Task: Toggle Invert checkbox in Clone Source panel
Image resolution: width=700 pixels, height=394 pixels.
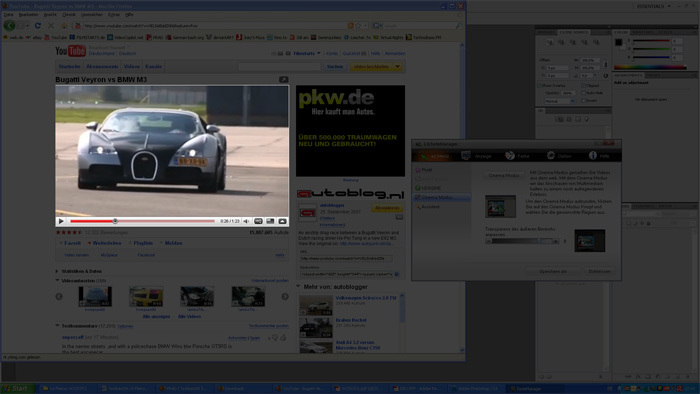Action: tap(583, 100)
